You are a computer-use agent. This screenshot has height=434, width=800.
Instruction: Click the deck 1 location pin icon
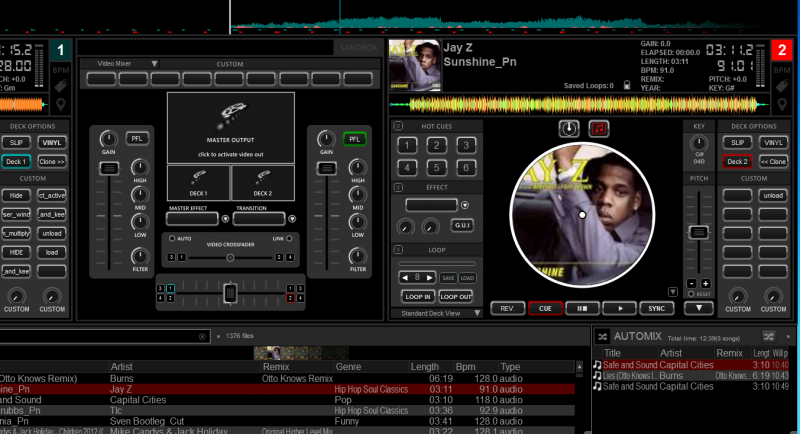(x=61, y=105)
